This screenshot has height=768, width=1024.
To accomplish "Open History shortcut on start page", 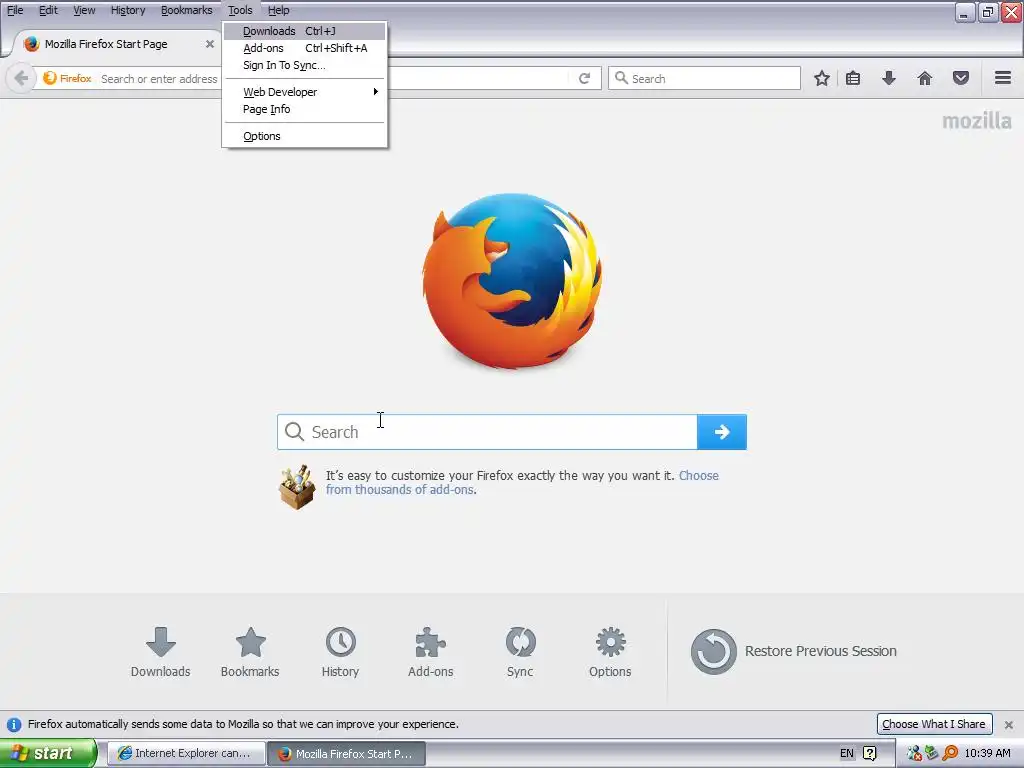I will pyautogui.click(x=340, y=652).
